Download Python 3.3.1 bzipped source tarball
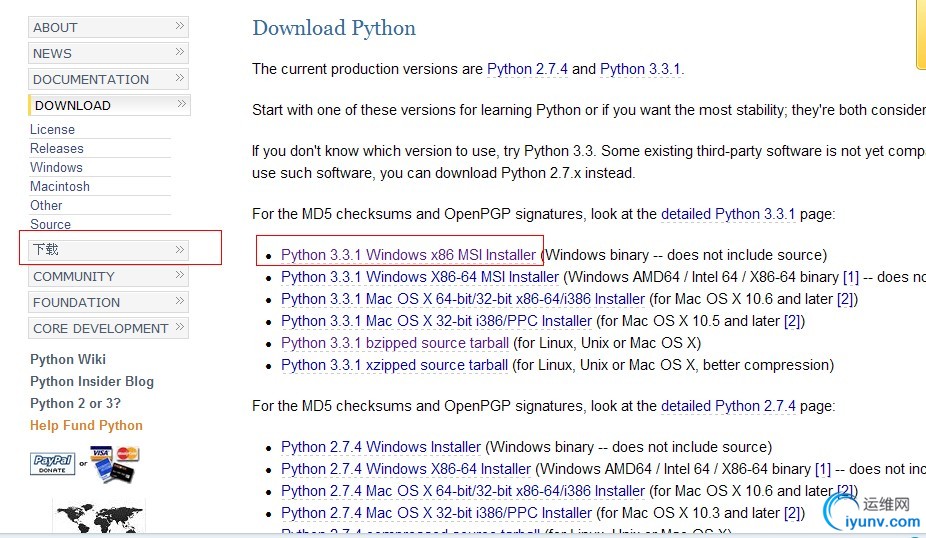926x538 pixels. 394,343
